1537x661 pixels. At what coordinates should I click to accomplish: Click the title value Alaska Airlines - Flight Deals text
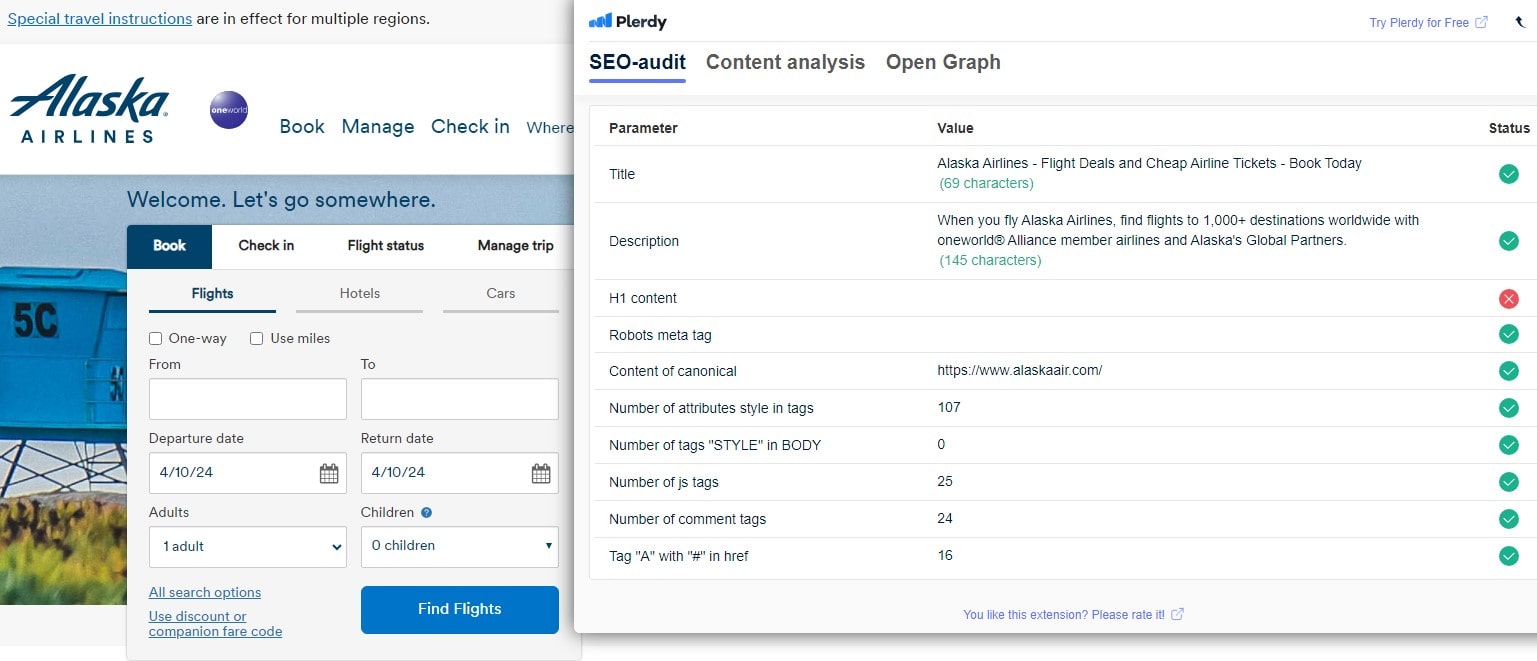(1149, 163)
